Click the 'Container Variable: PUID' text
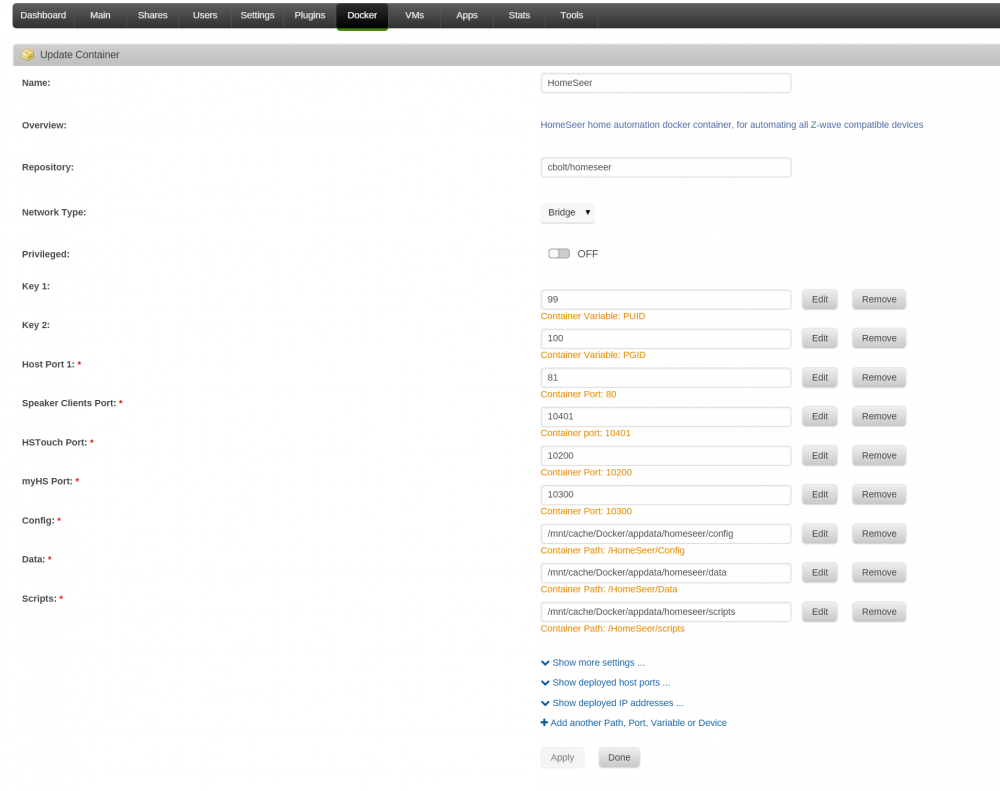 click(592, 316)
